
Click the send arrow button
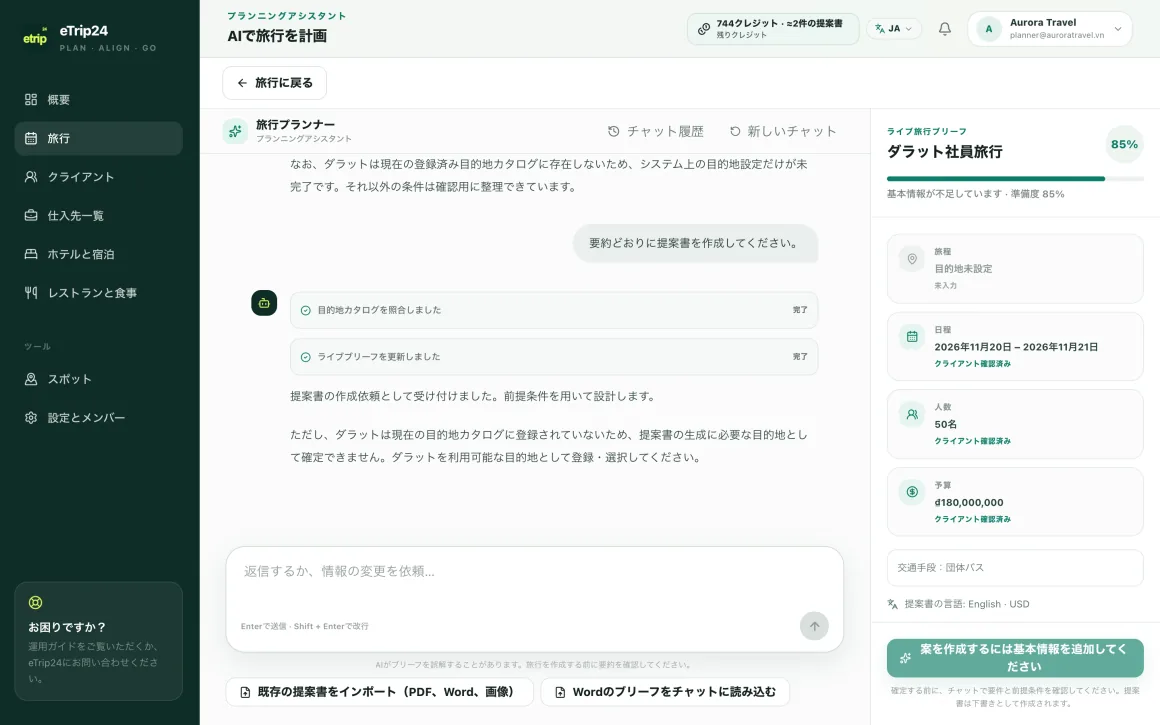coord(814,626)
